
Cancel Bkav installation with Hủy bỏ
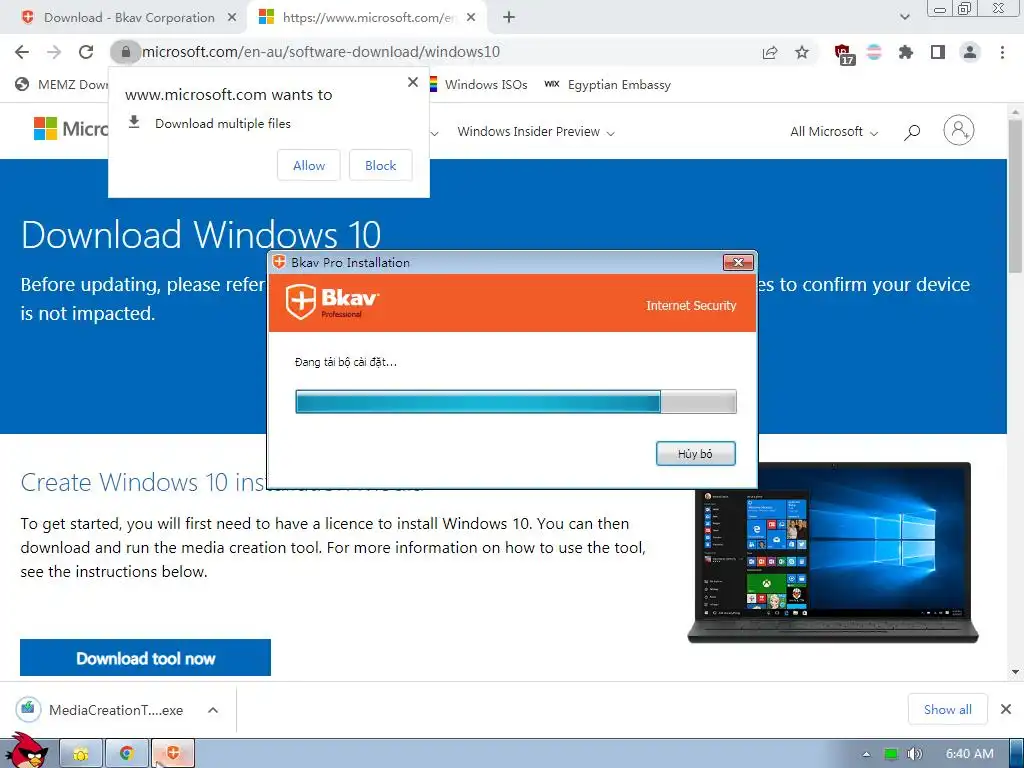tap(696, 454)
